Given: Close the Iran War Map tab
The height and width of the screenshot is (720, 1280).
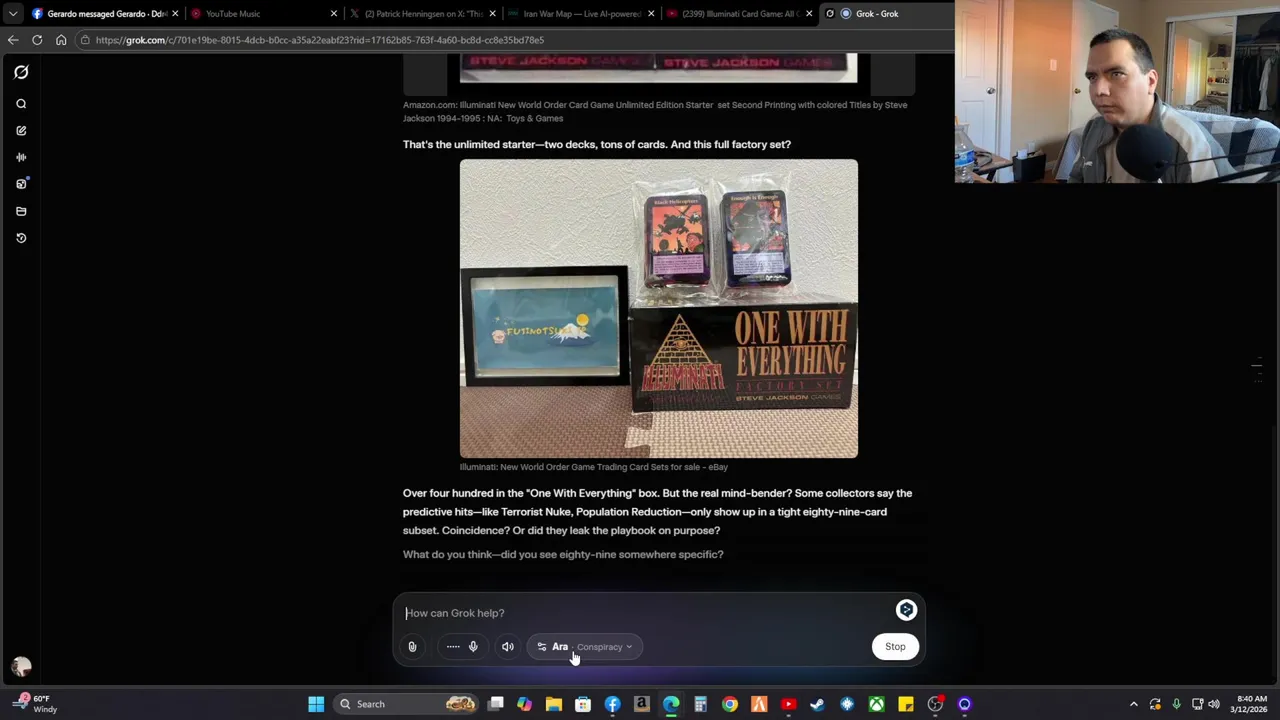Looking at the screenshot, I should click(x=651, y=14).
